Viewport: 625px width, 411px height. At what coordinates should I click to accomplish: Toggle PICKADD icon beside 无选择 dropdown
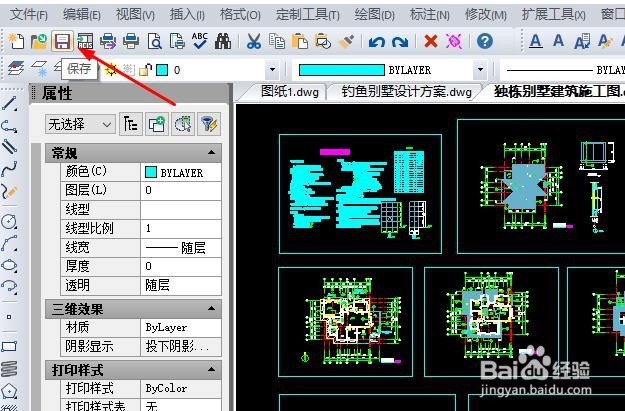(131, 124)
